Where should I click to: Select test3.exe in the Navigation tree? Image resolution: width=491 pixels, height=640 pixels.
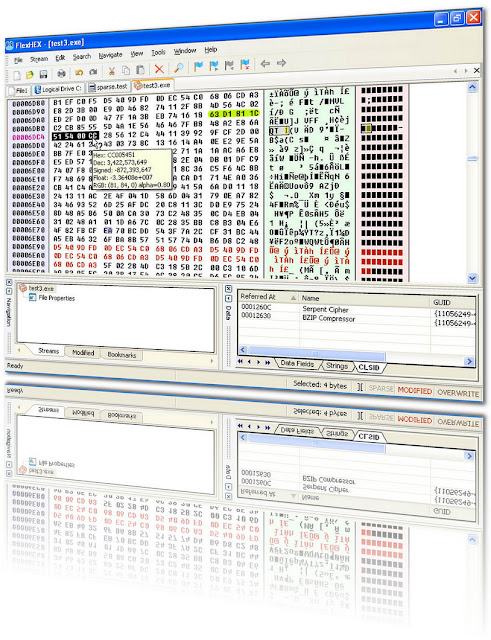click(37, 288)
